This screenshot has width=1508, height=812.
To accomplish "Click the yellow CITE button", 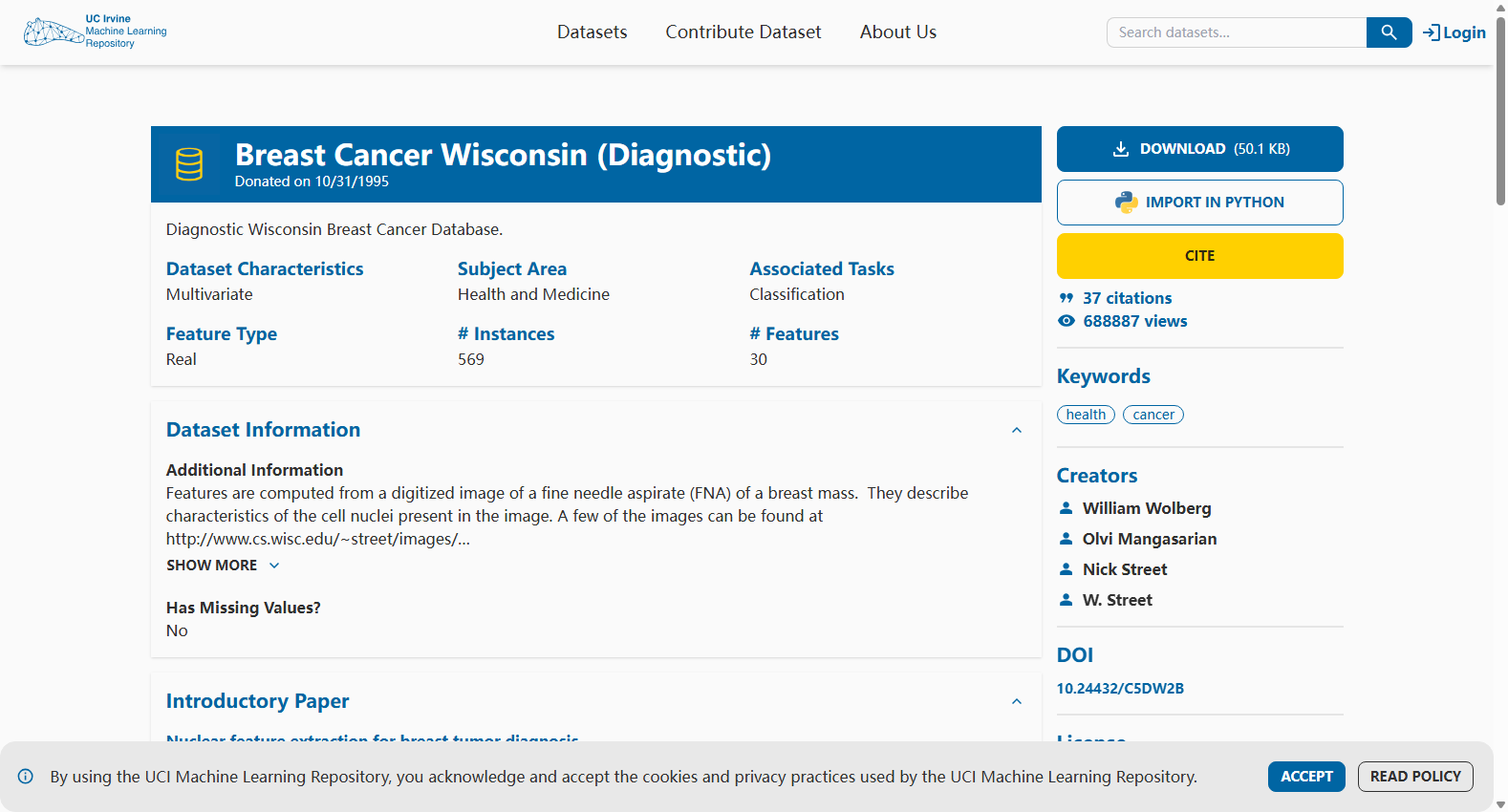I will coord(1200,256).
